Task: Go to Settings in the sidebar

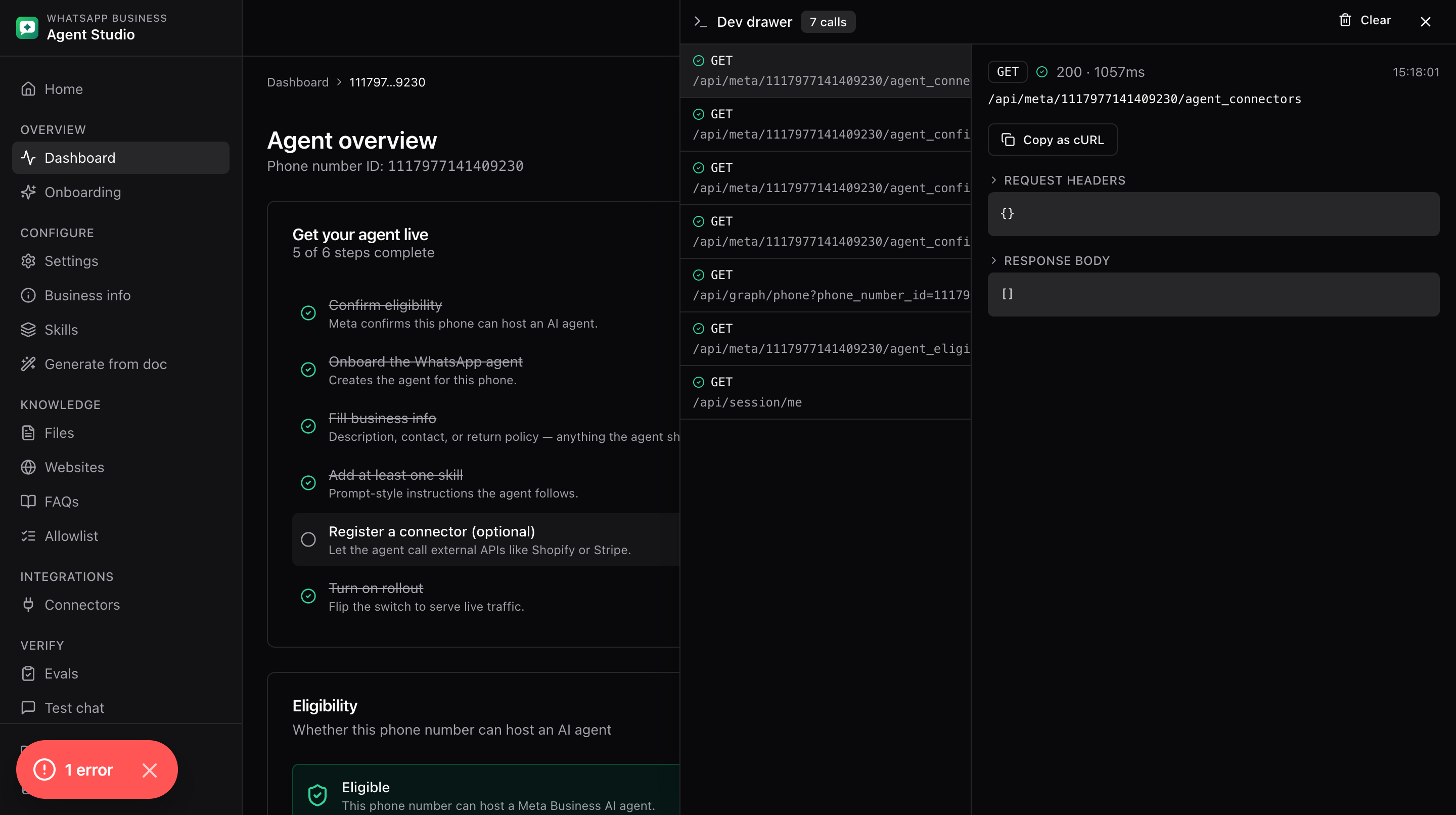Action: click(x=120, y=261)
